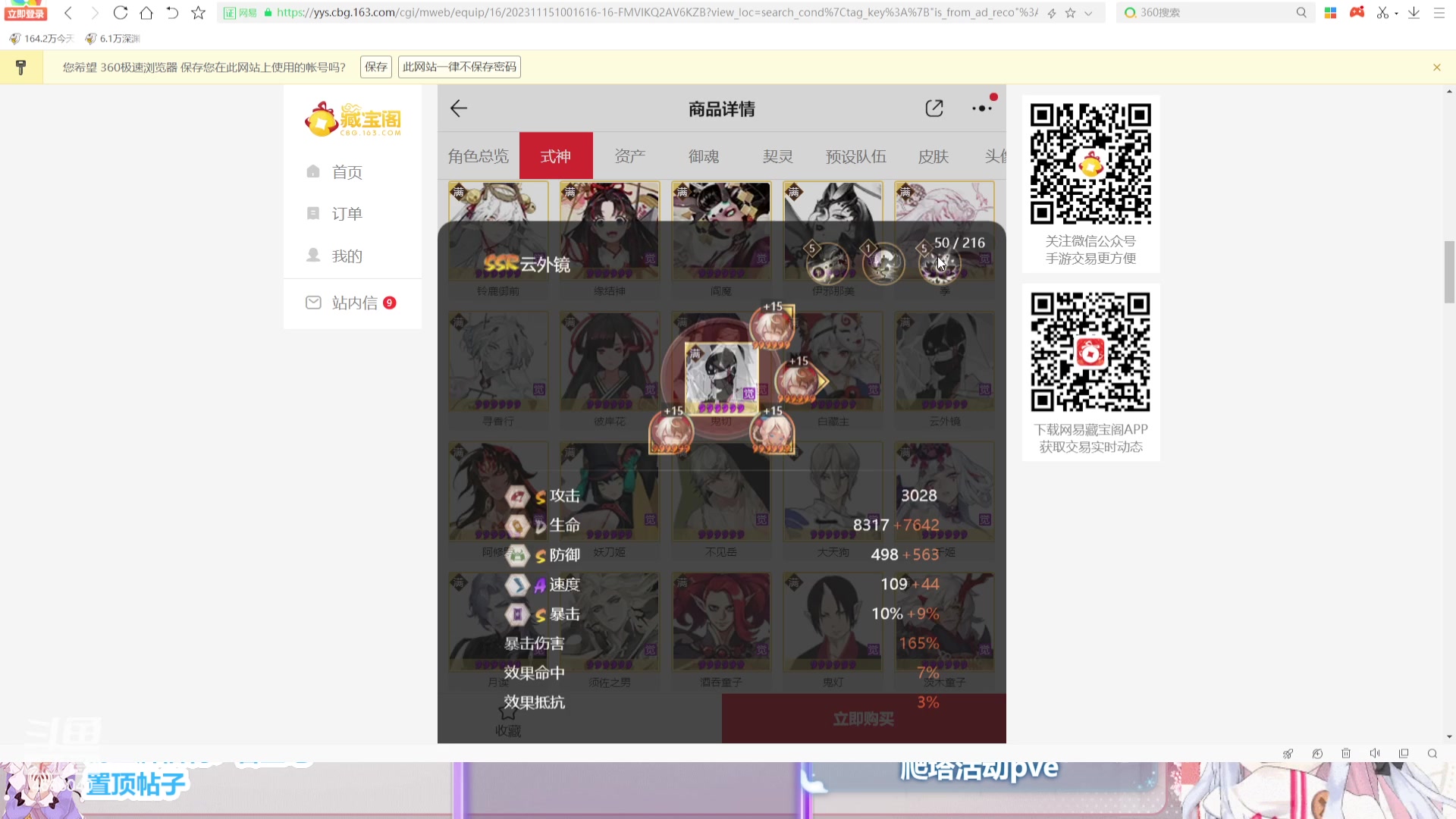Click the trash cleanup icon in status bar
Image resolution: width=1456 pixels, height=819 pixels.
pyautogui.click(x=1346, y=754)
